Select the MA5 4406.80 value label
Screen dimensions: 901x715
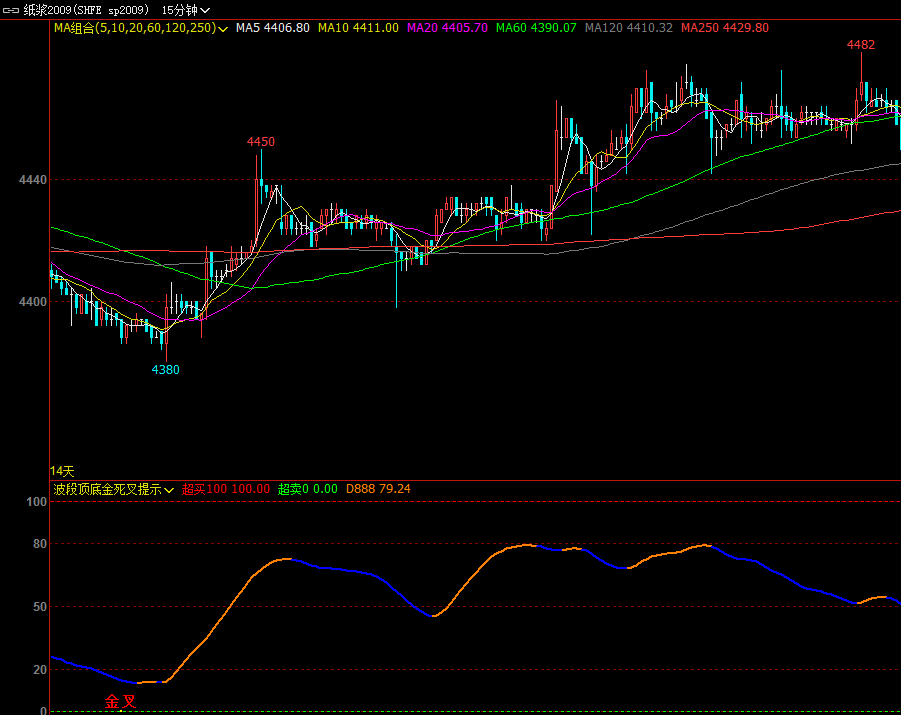[272, 28]
